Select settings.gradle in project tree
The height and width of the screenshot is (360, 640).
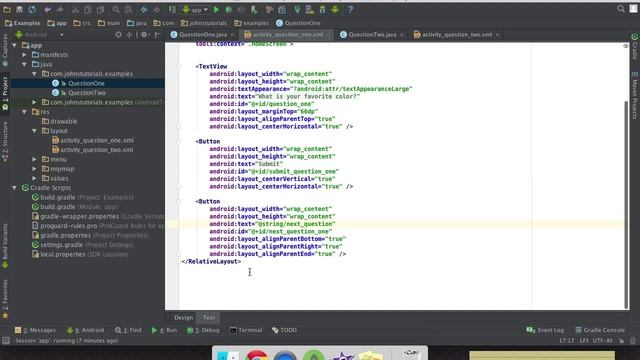coord(61,245)
